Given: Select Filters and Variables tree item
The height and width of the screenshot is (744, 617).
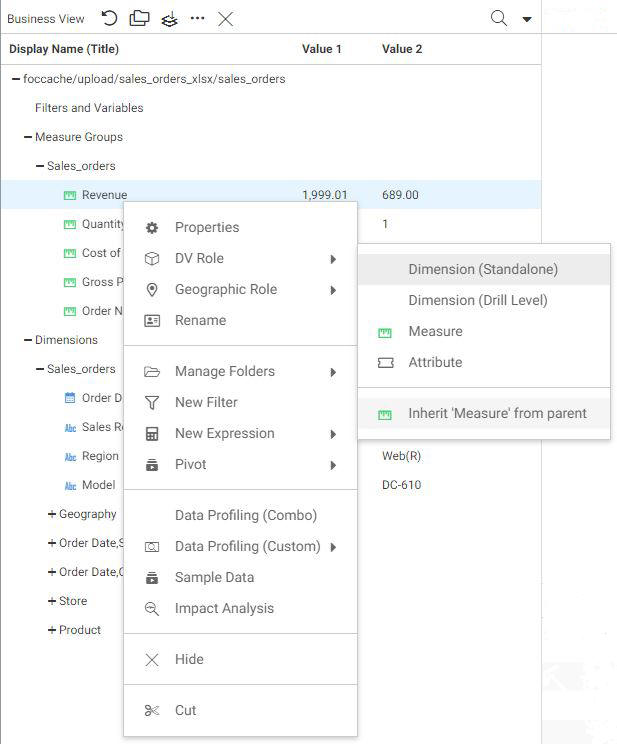Looking at the screenshot, I should (89, 108).
